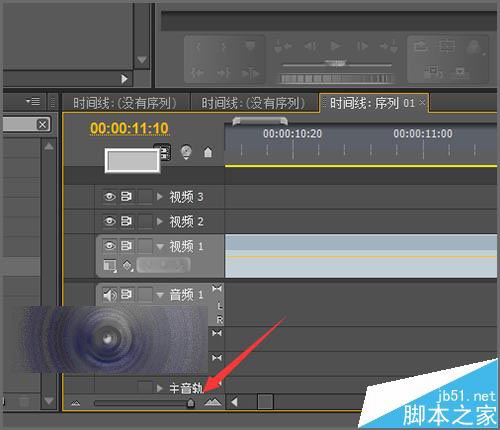Clear the search field with X button

pos(42,125)
